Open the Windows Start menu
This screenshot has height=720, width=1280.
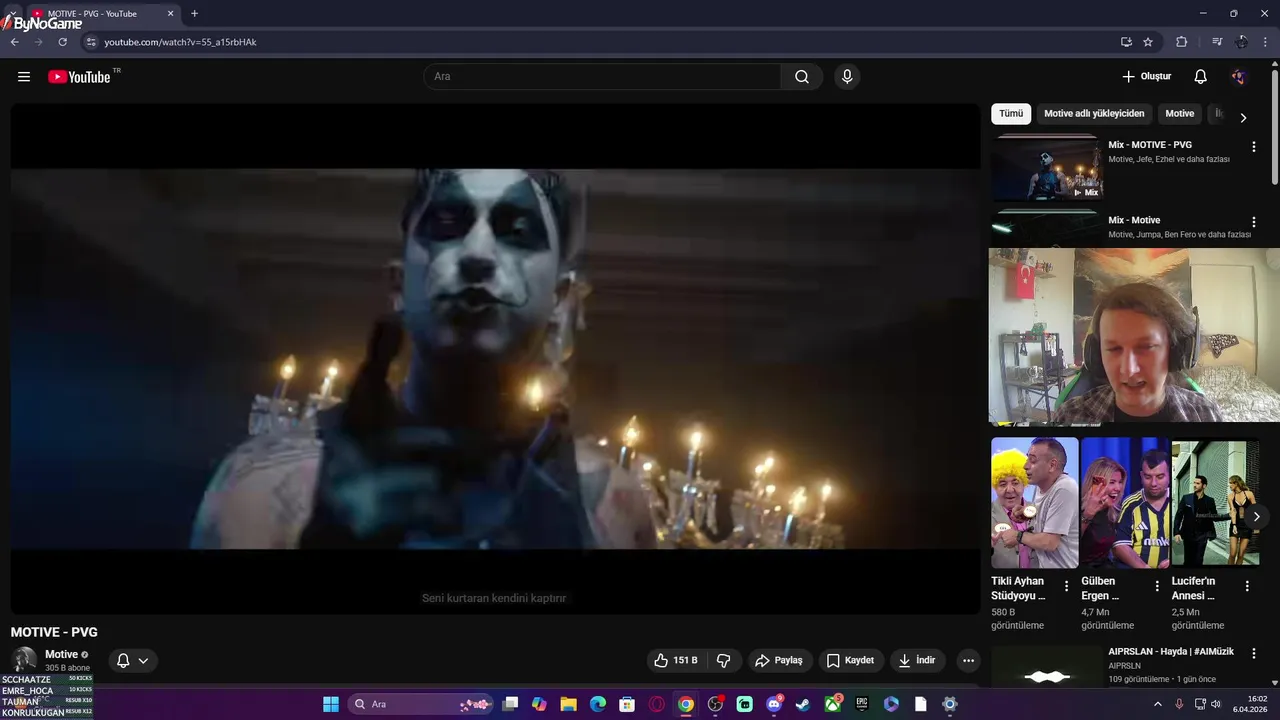pos(331,704)
